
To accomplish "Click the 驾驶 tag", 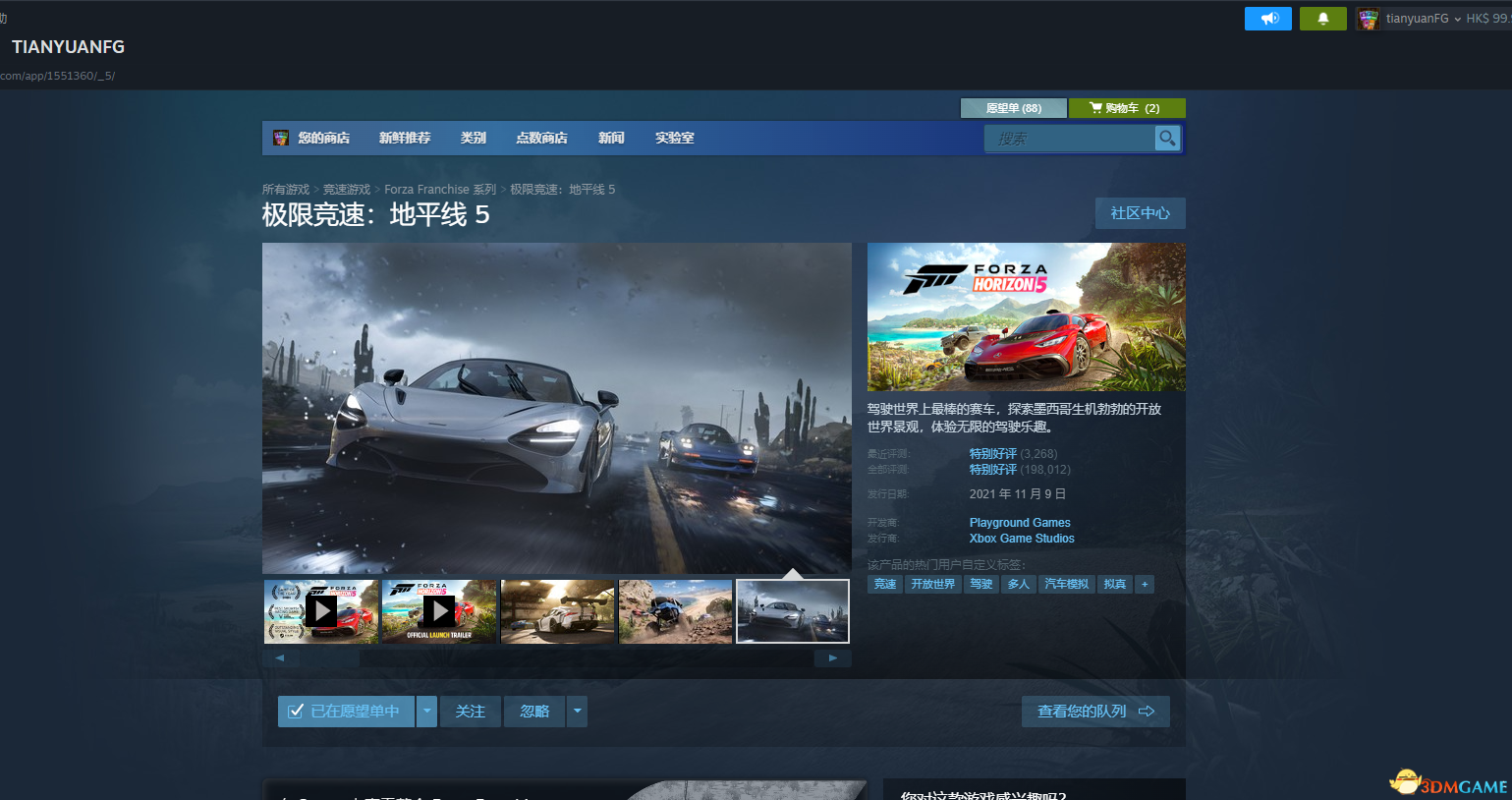I will click(980, 584).
